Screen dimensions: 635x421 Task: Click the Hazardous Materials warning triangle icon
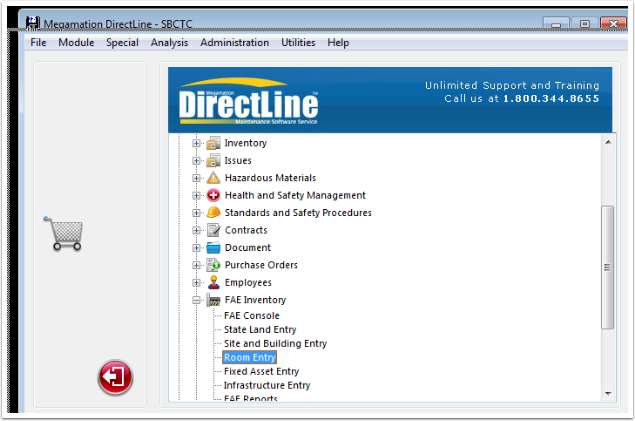click(213, 178)
